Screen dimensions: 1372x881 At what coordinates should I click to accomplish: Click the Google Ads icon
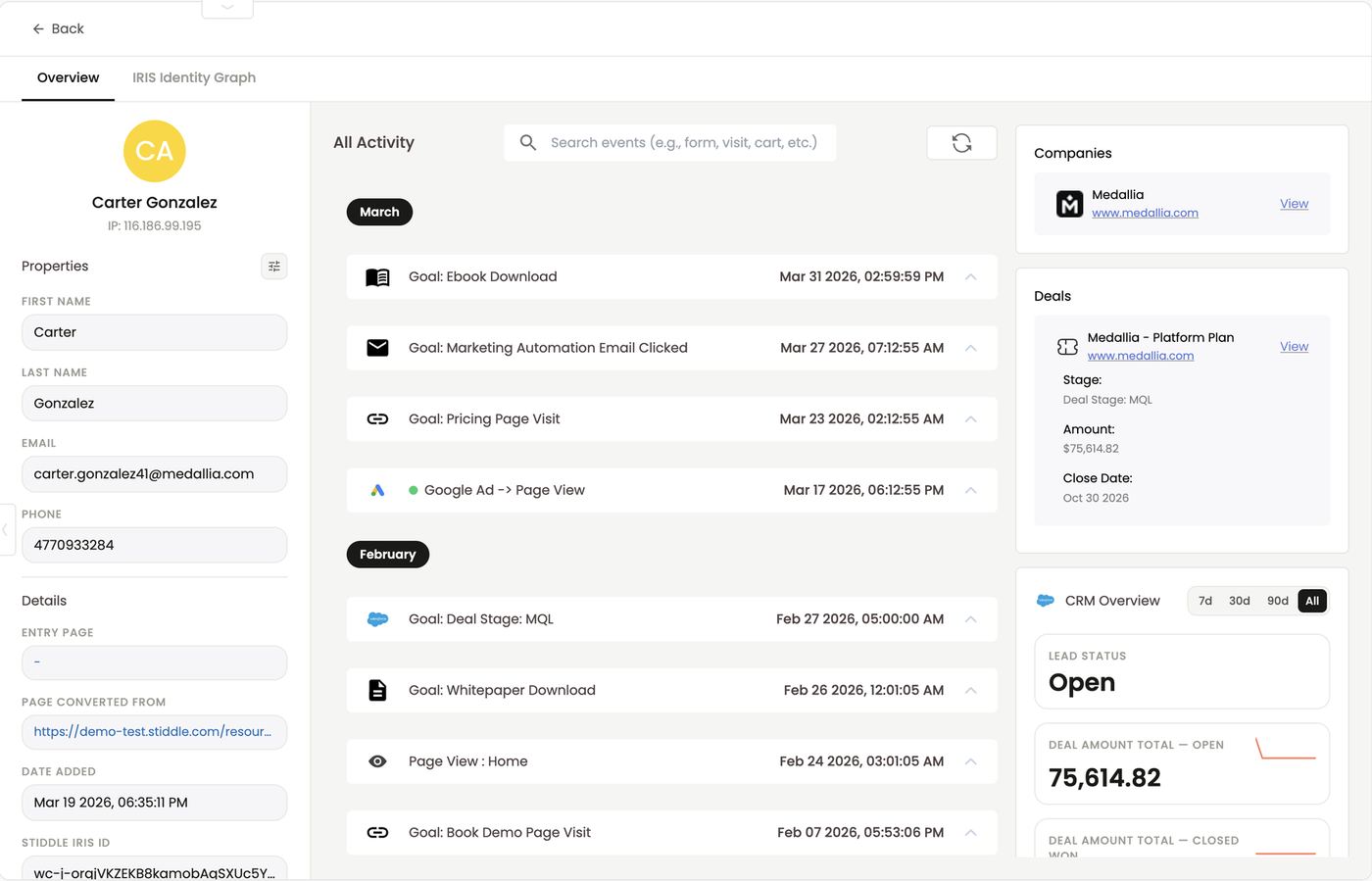tap(377, 490)
